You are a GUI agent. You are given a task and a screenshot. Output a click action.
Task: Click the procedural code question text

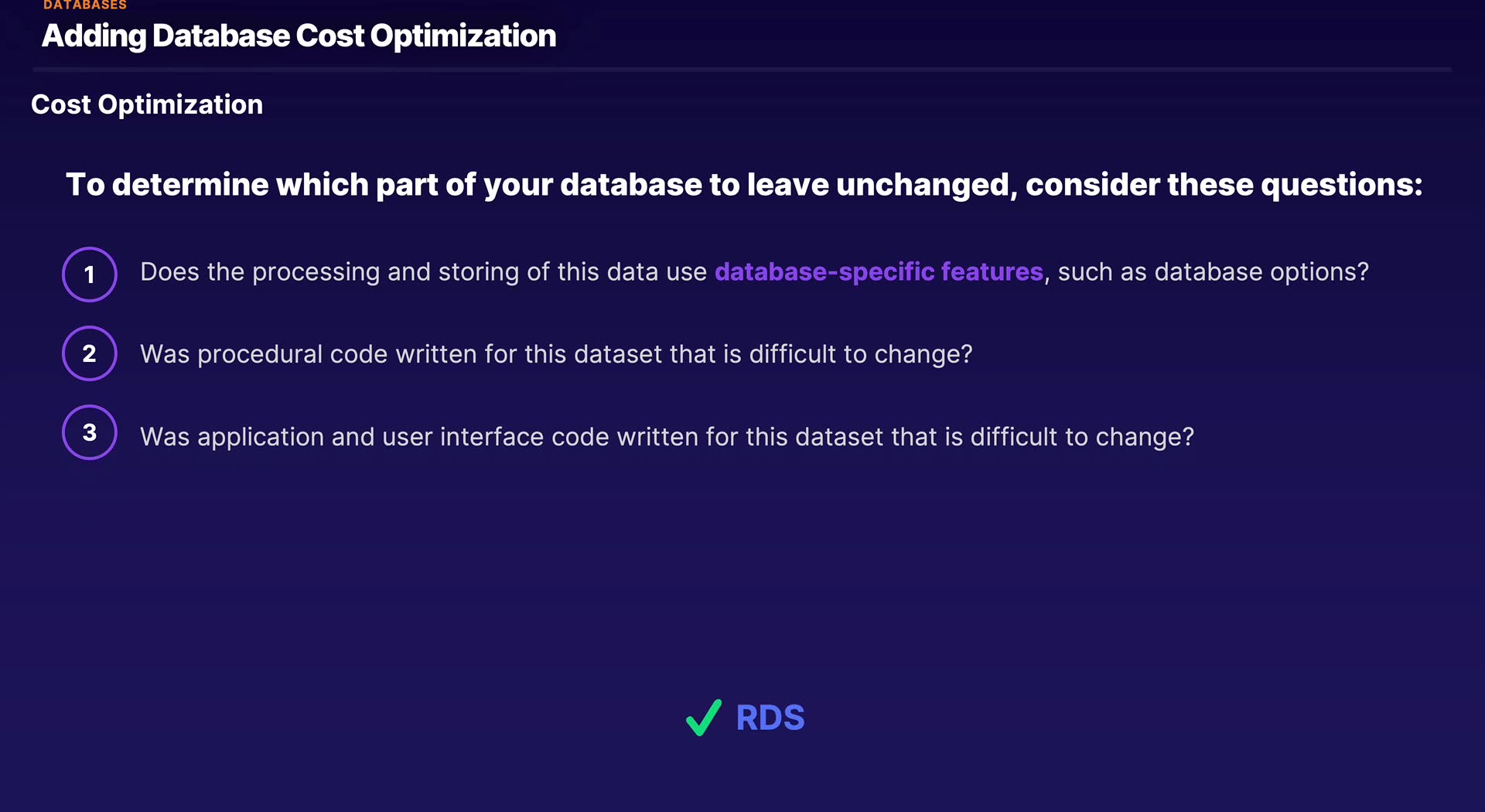coord(556,354)
